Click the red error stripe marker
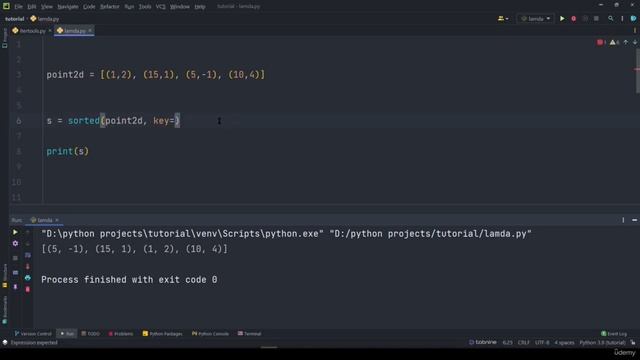Screen dimensions: 640x360 (637, 69)
